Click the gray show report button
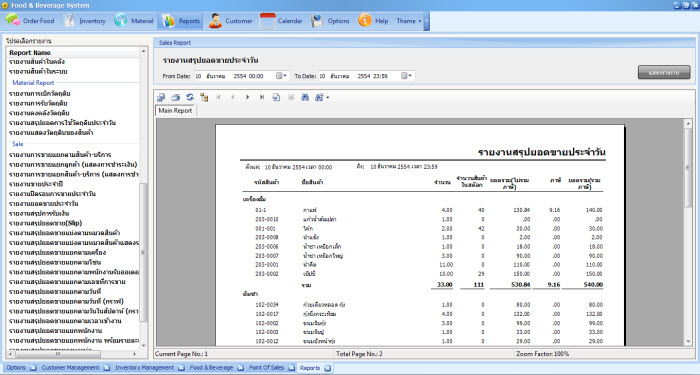Image resolution: width=700 pixels, height=375 pixels. click(664, 72)
